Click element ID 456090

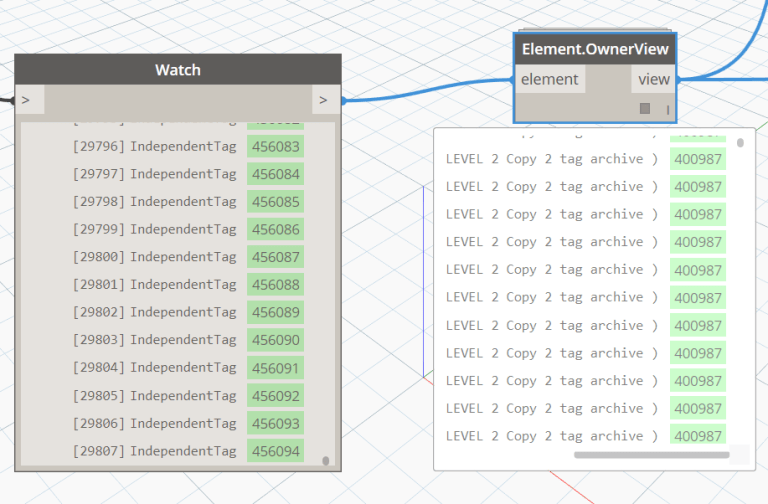[x=275, y=340]
